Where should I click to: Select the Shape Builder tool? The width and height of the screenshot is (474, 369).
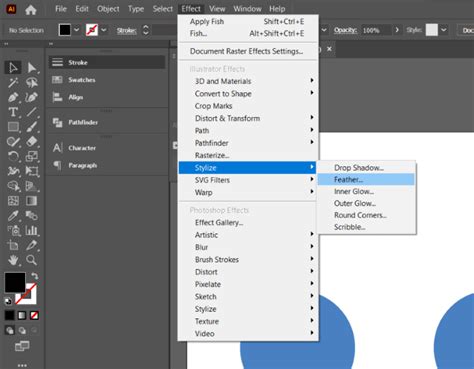[13, 186]
